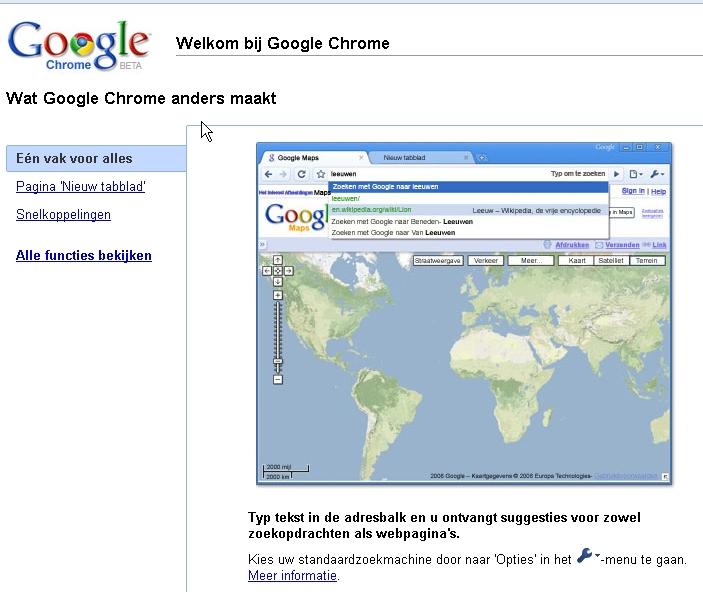
Task: Click the map pan up arrow
Action: tap(278, 260)
